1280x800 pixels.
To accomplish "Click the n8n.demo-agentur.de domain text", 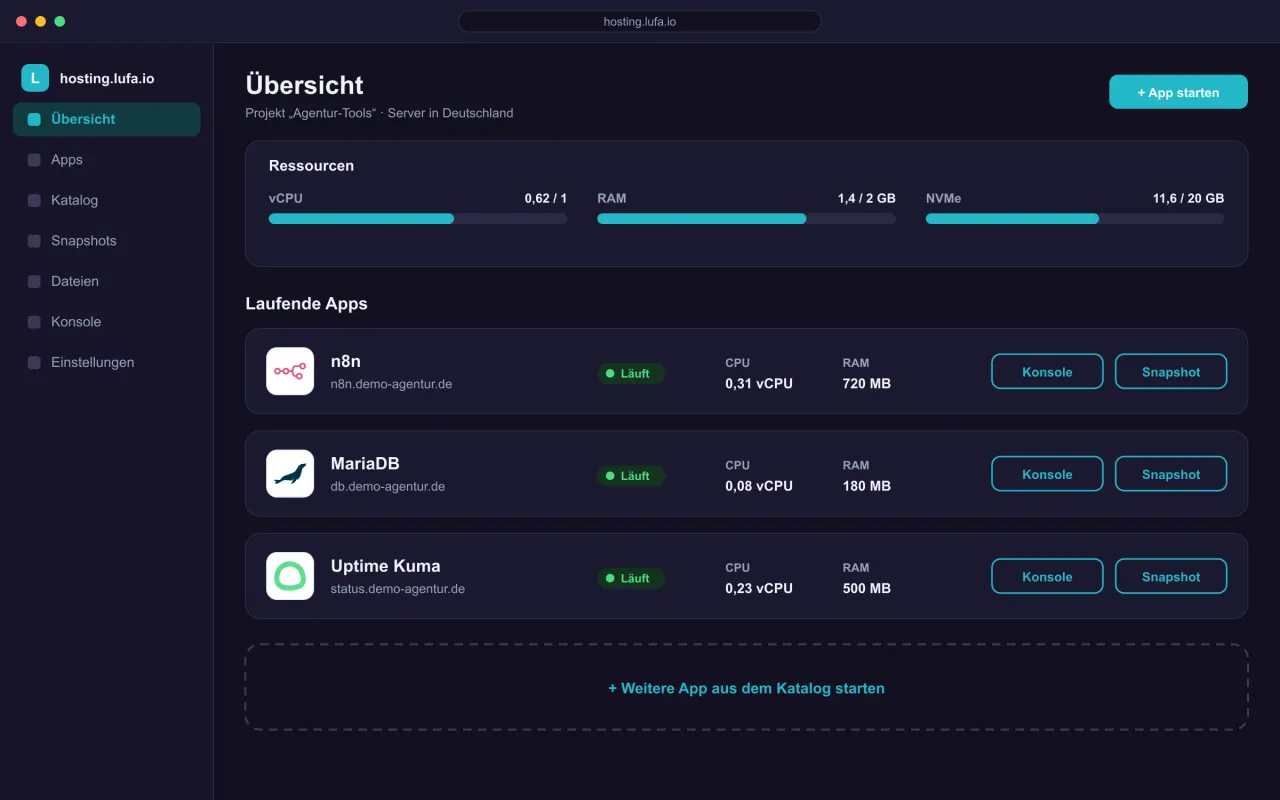I will tap(391, 384).
